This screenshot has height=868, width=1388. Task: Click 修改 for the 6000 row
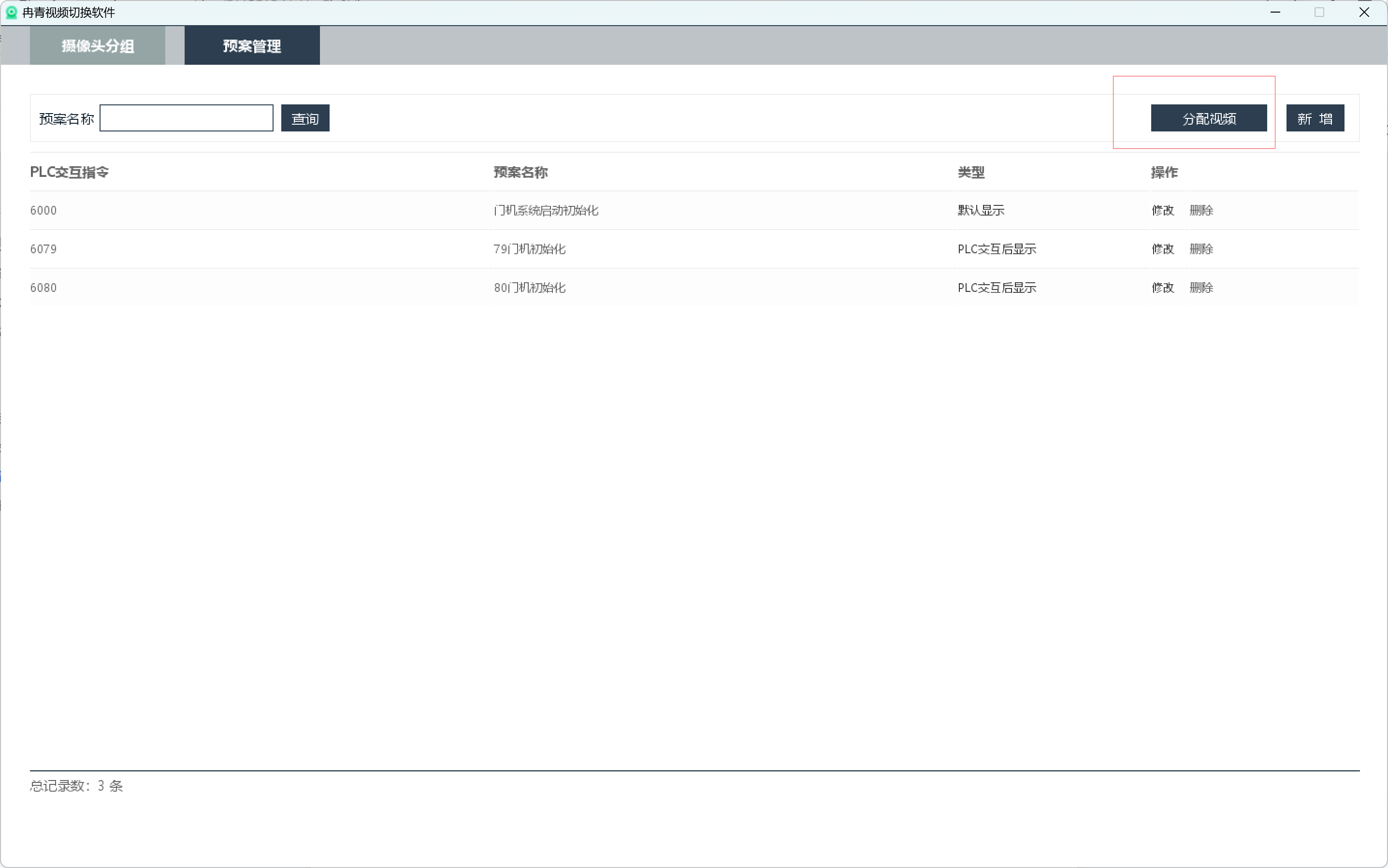click(x=1162, y=210)
